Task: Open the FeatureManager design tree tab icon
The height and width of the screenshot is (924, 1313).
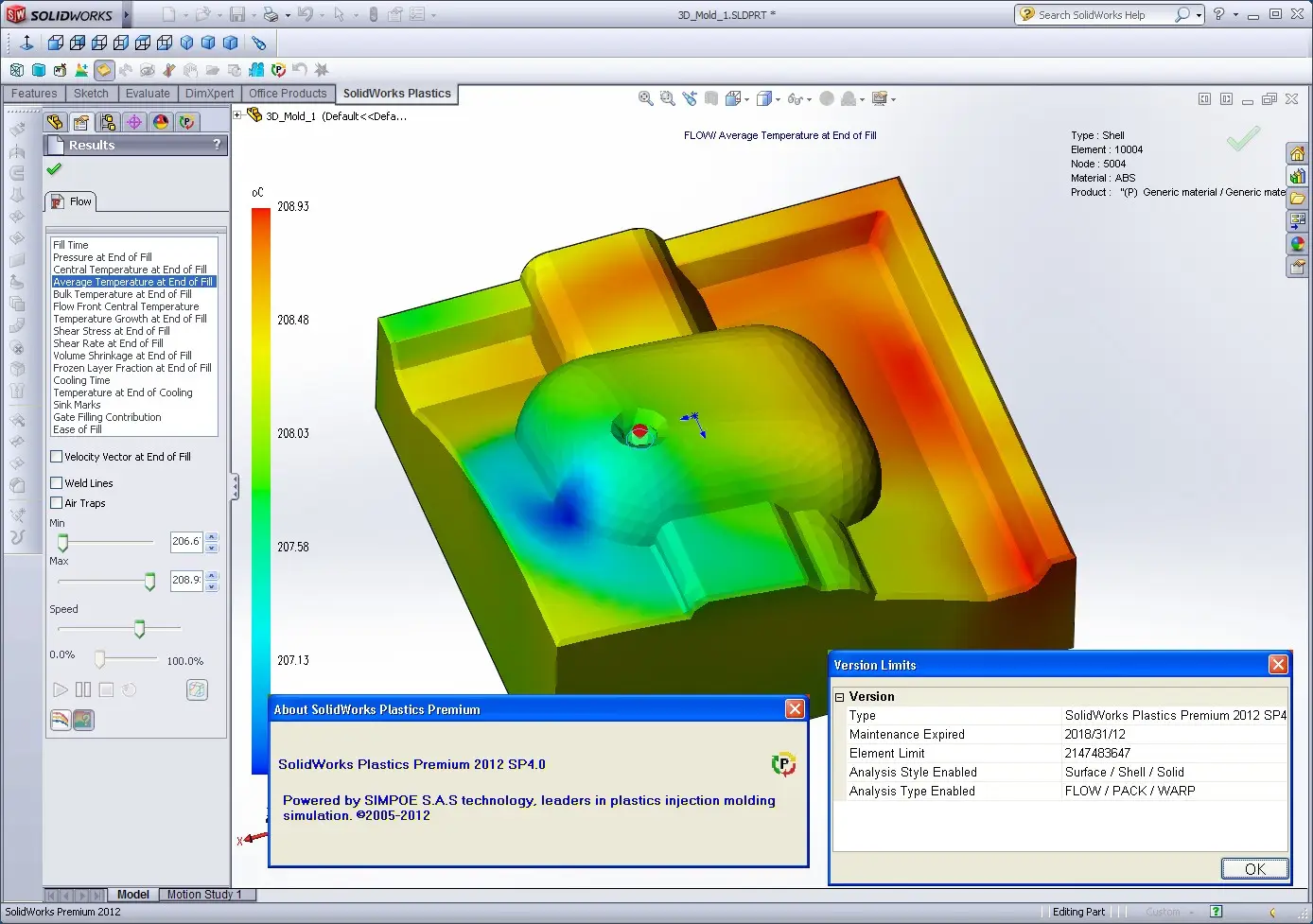Action: pos(55,122)
